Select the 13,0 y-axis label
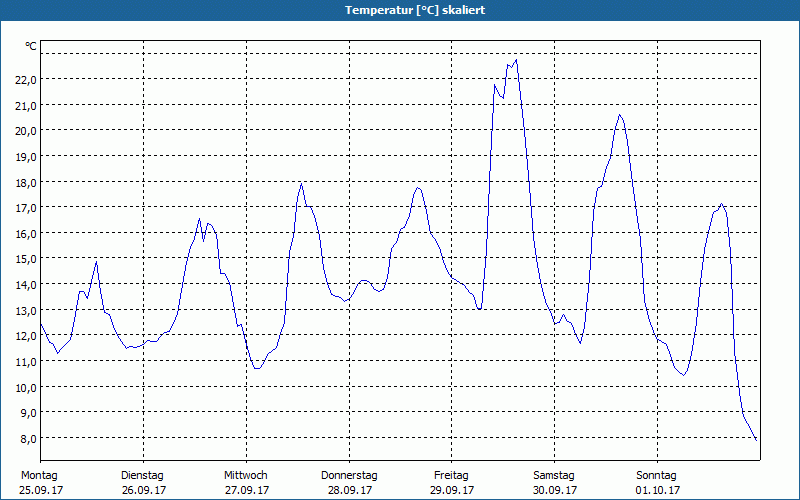 pos(27,311)
